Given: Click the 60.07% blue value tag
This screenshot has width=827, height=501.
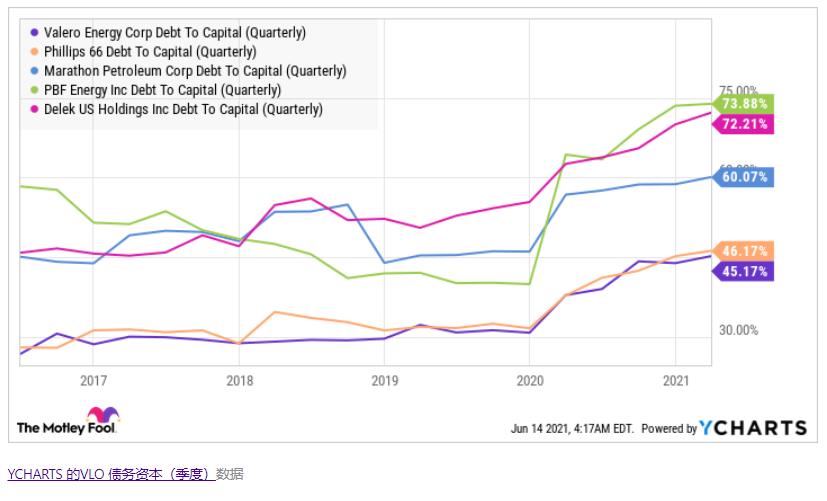Looking at the screenshot, I should coord(743,177).
